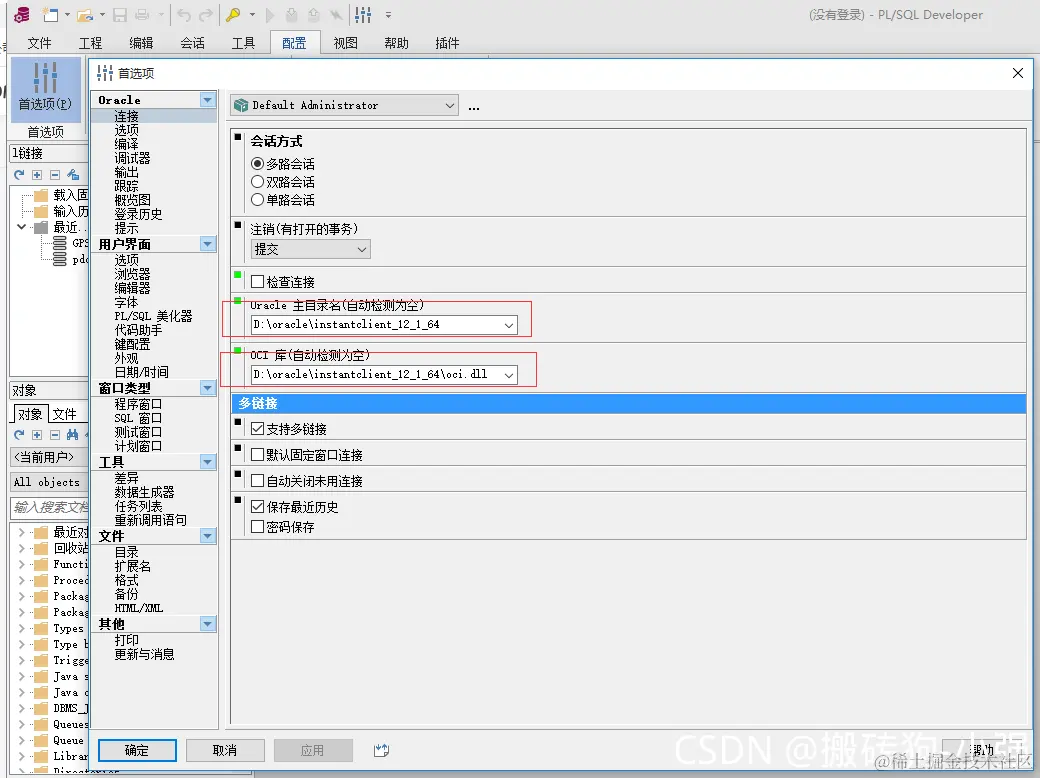Screen dimensions: 1040x778
Task: Click the ellipsis button beside Default Administrator
Action: coord(474,107)
